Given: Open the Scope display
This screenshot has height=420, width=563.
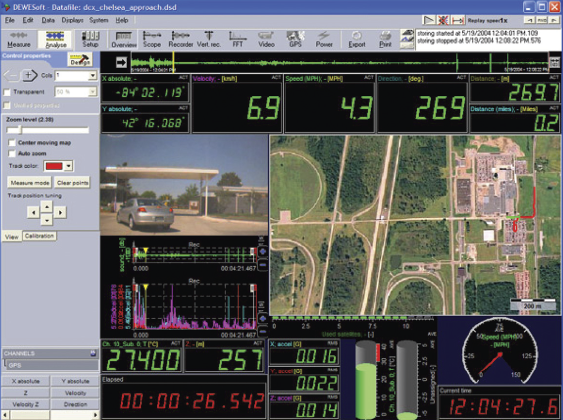Looking at the screenshot, I should click(x=152, y=39).
